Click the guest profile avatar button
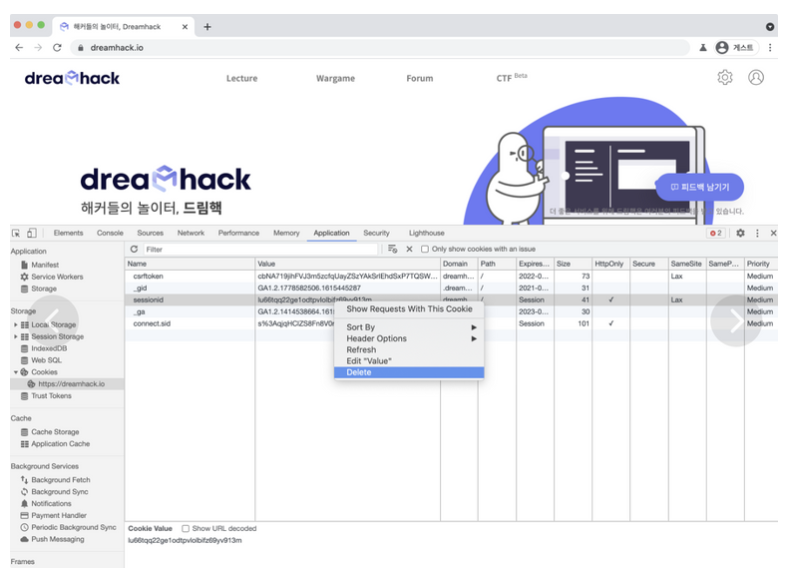This screenshot has width=800, height=586. pyautogui.click(x=735, y=47)
